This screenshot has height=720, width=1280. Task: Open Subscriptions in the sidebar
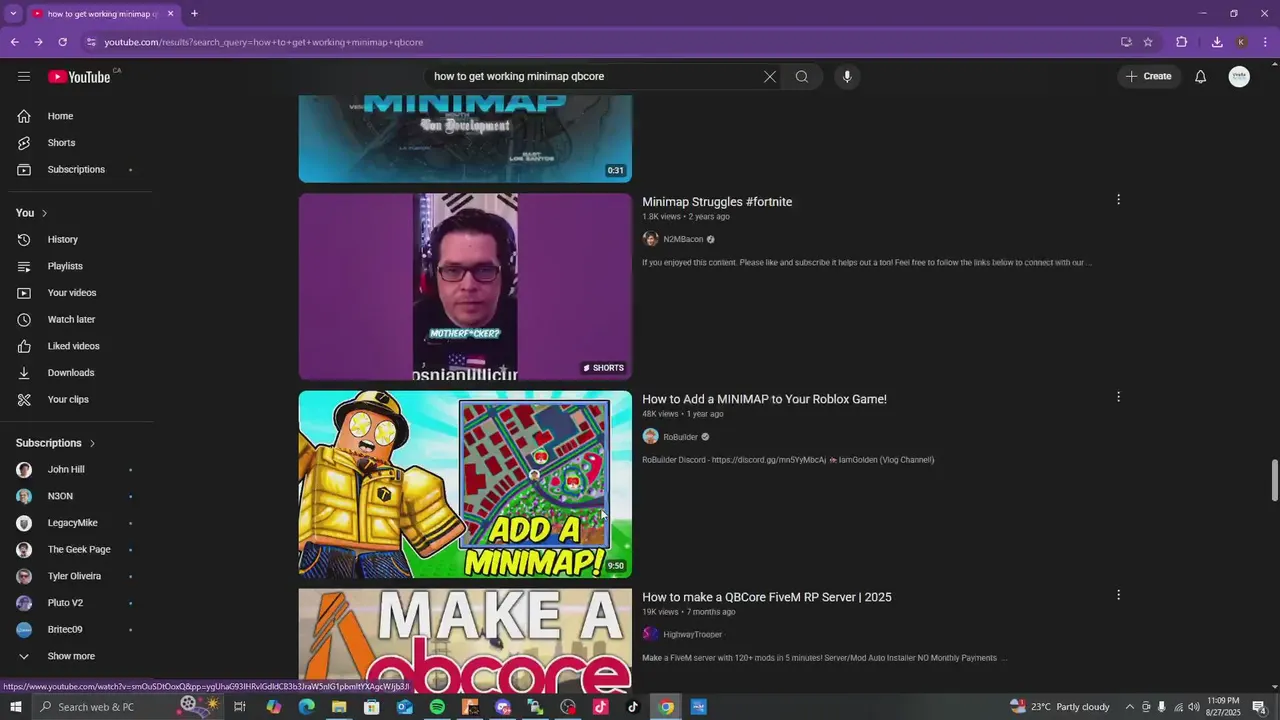coord(76,170)
